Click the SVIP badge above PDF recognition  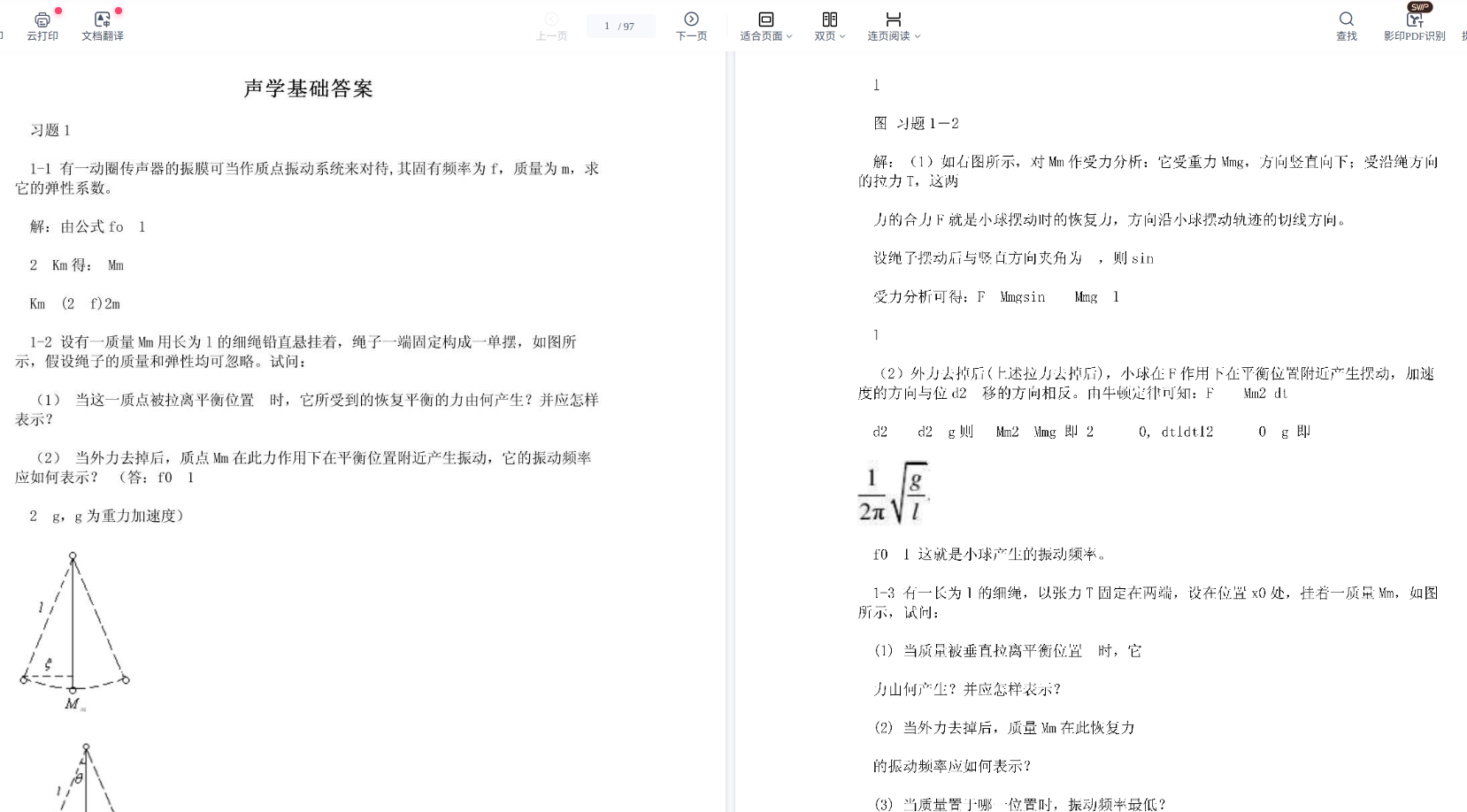tap(1420, 7)
